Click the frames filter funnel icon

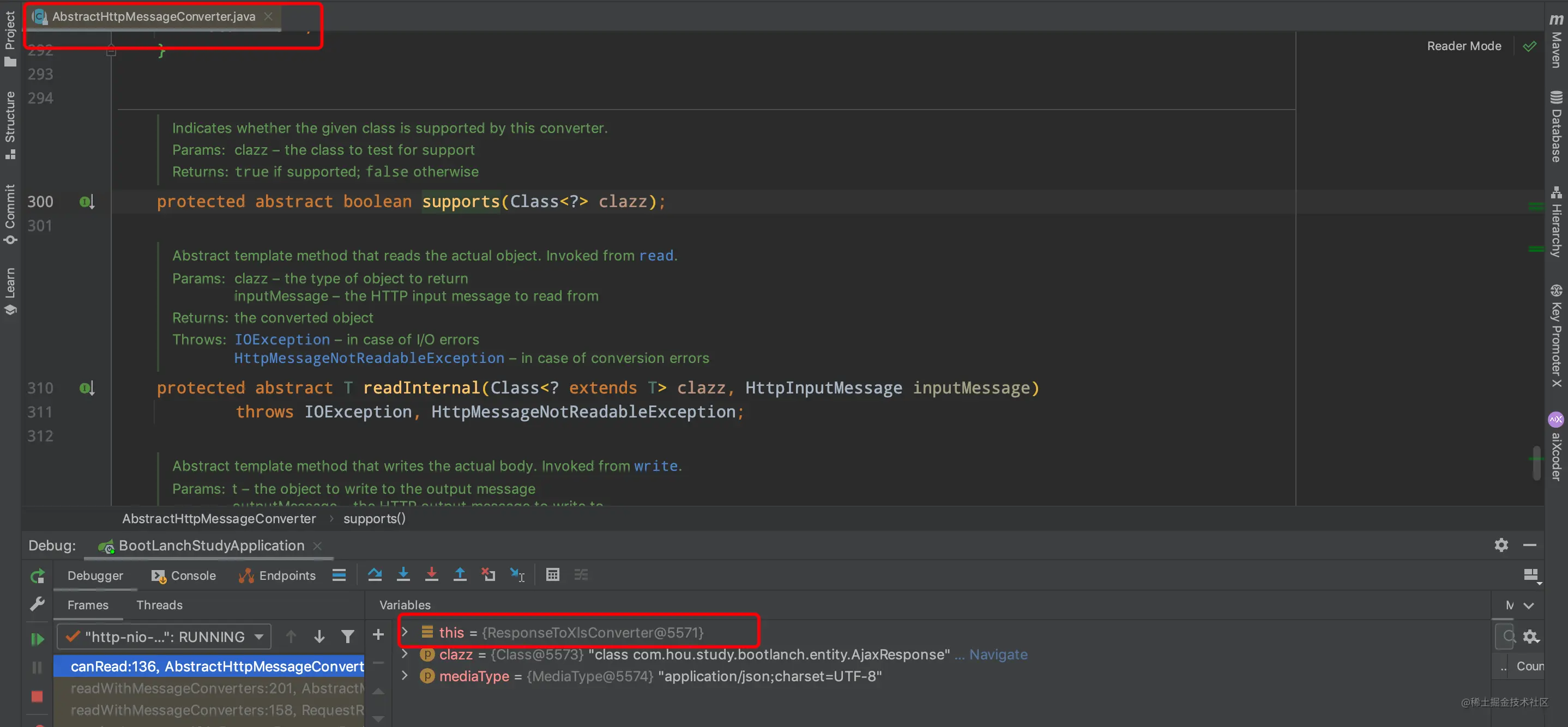347,637
